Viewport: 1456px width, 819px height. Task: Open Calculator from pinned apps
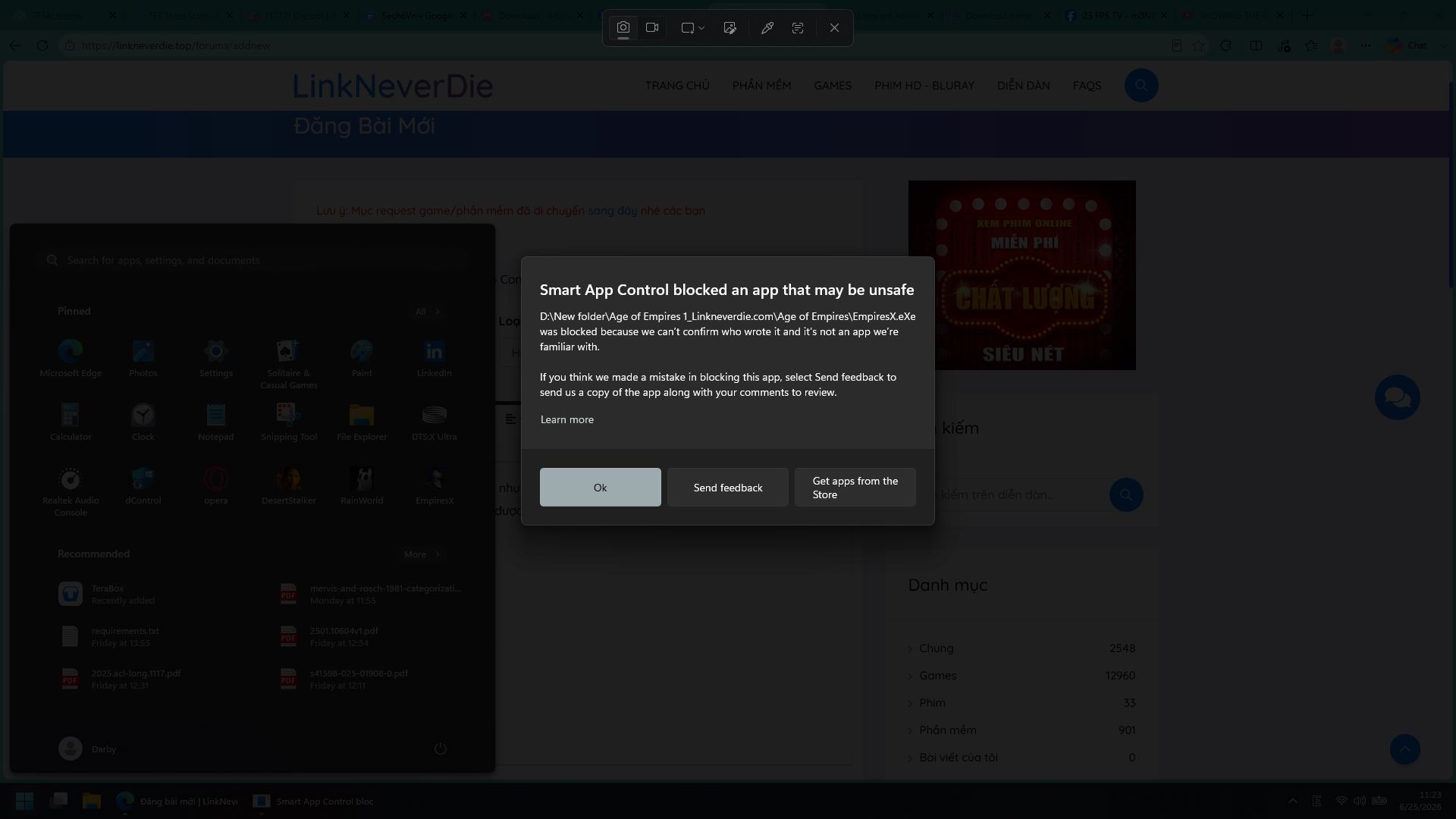tap(71, 422)
